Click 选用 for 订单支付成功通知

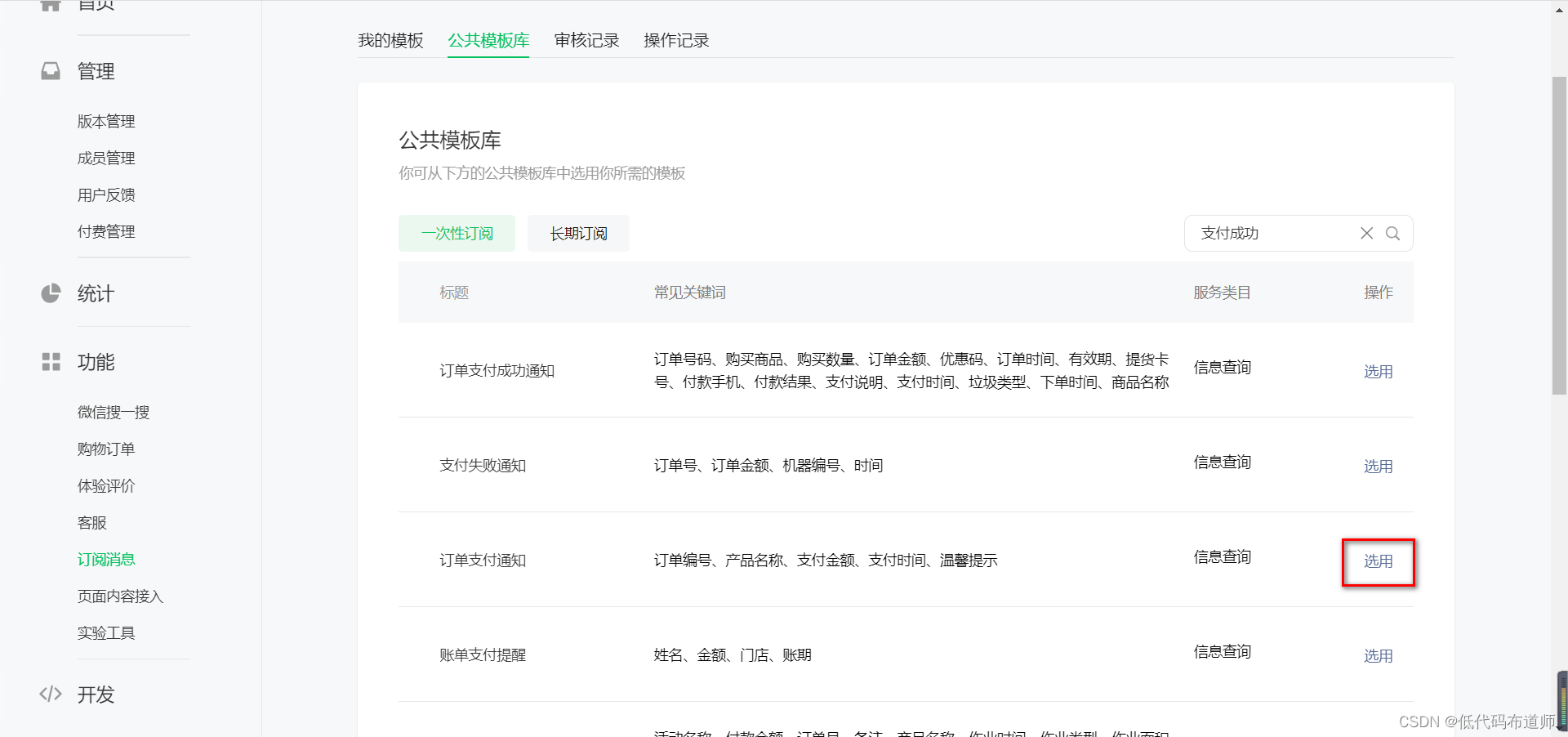pyautogui.click(x=1378, y=372)
